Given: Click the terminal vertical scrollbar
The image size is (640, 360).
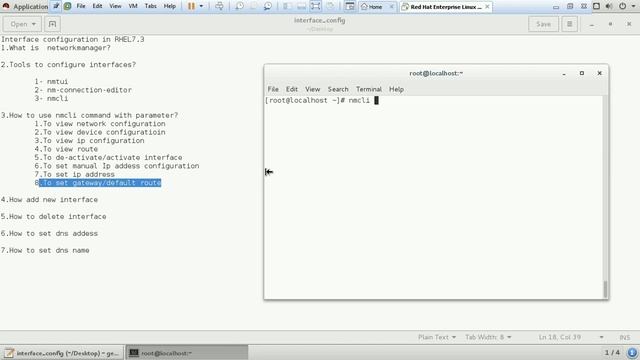Looking at the screenshot, I should 605,289.
